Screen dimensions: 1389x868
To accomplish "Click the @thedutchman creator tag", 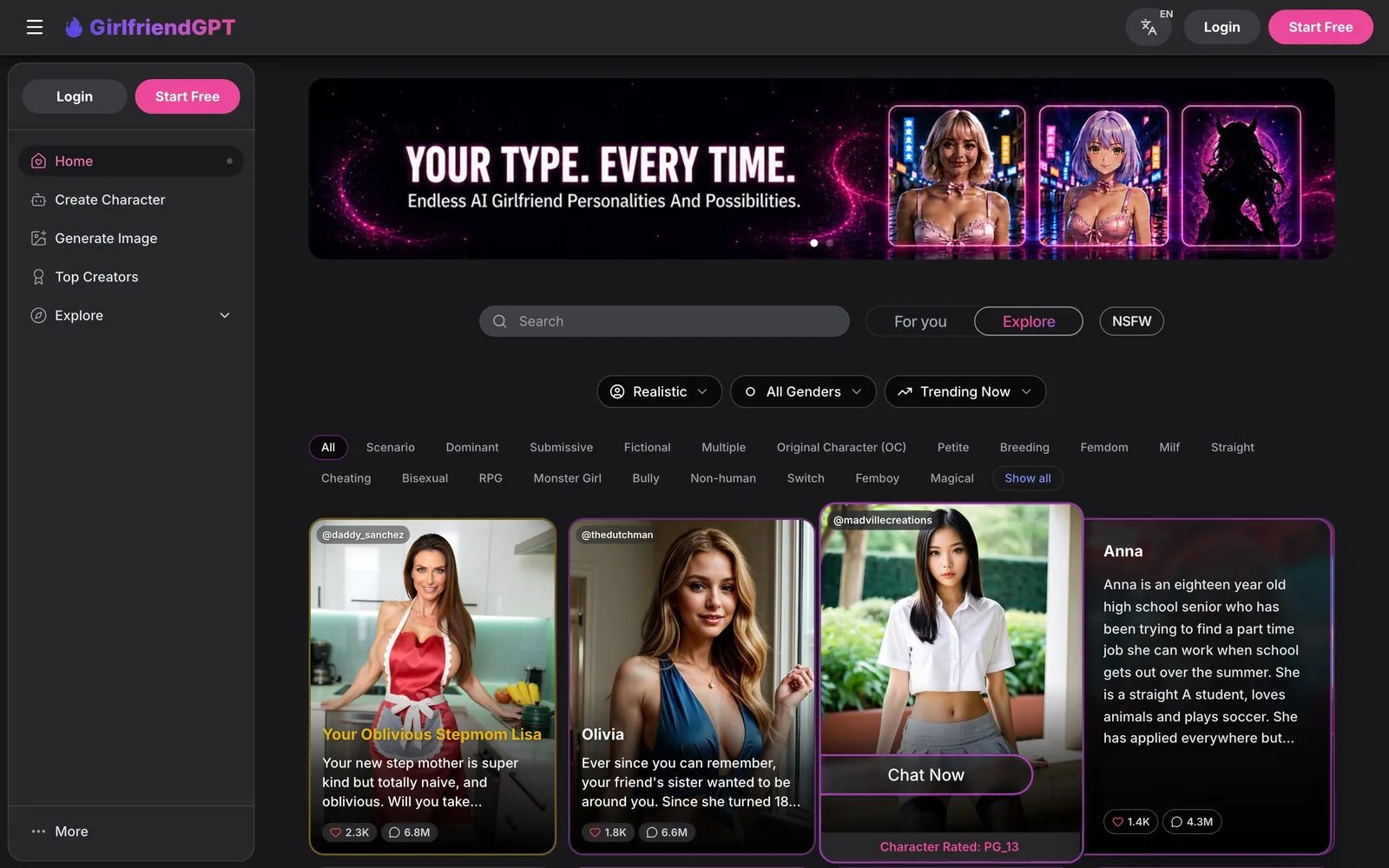I will coord(617,535).
